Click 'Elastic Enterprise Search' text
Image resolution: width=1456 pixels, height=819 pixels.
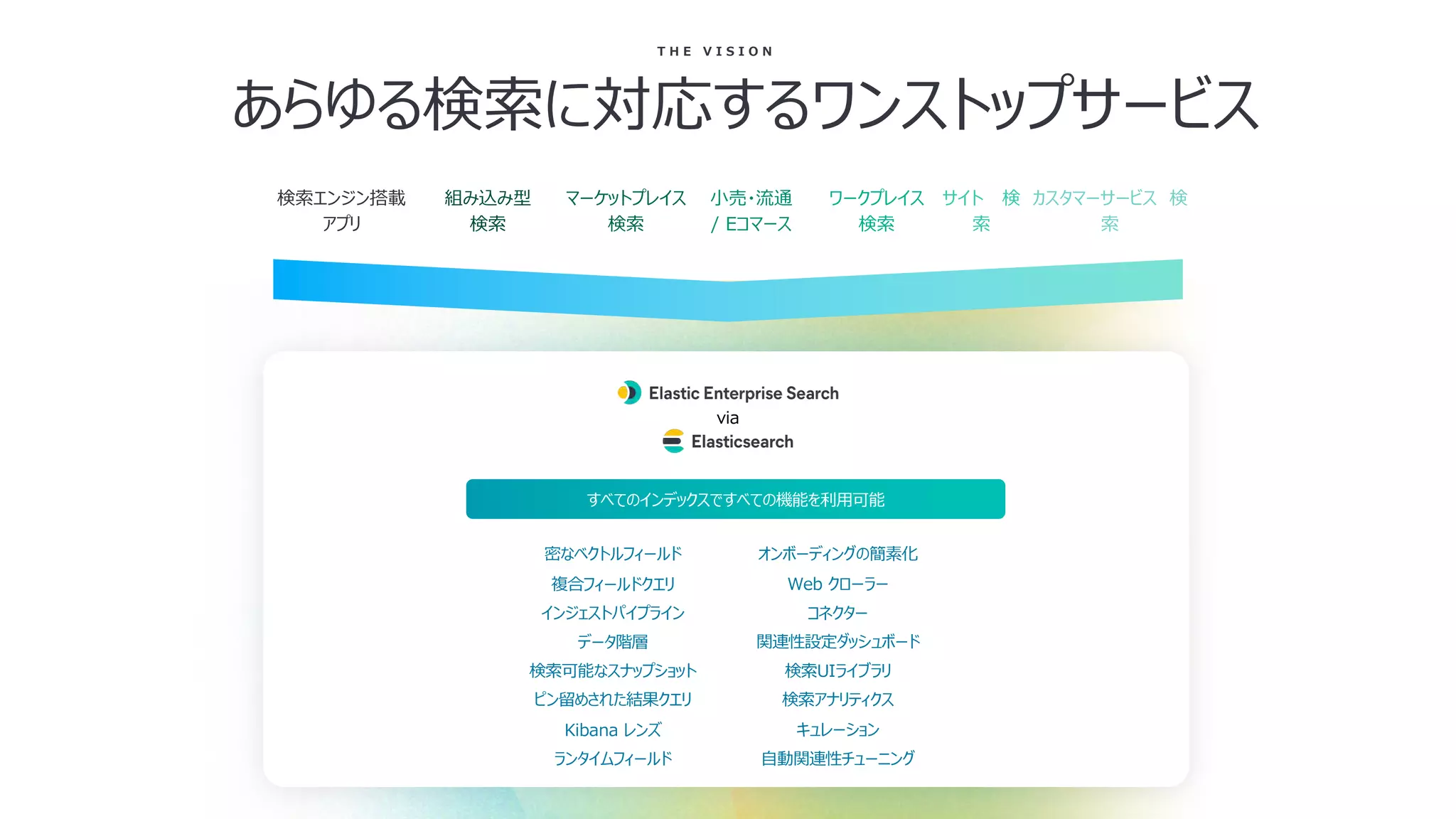(x=744, y=393)
